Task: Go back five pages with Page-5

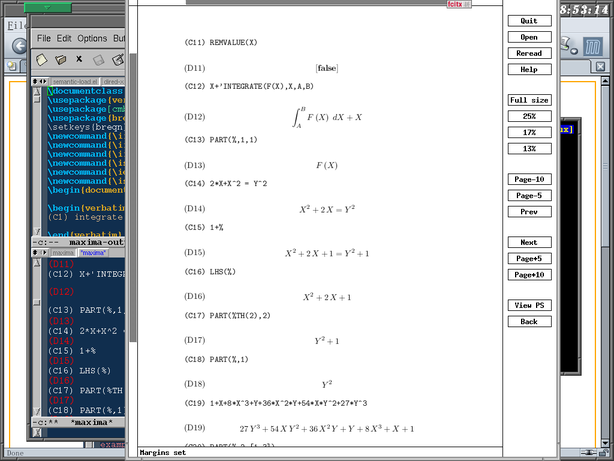Action: click(529, 195)
